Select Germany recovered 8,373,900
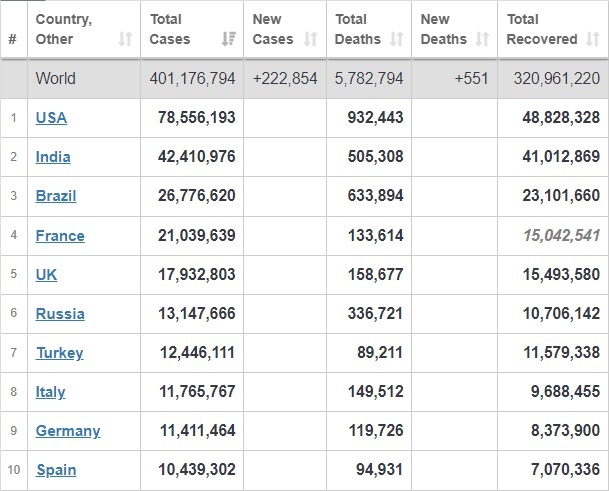Image resolution: width=609 pixels, height=491 pixels. [566, 430]
